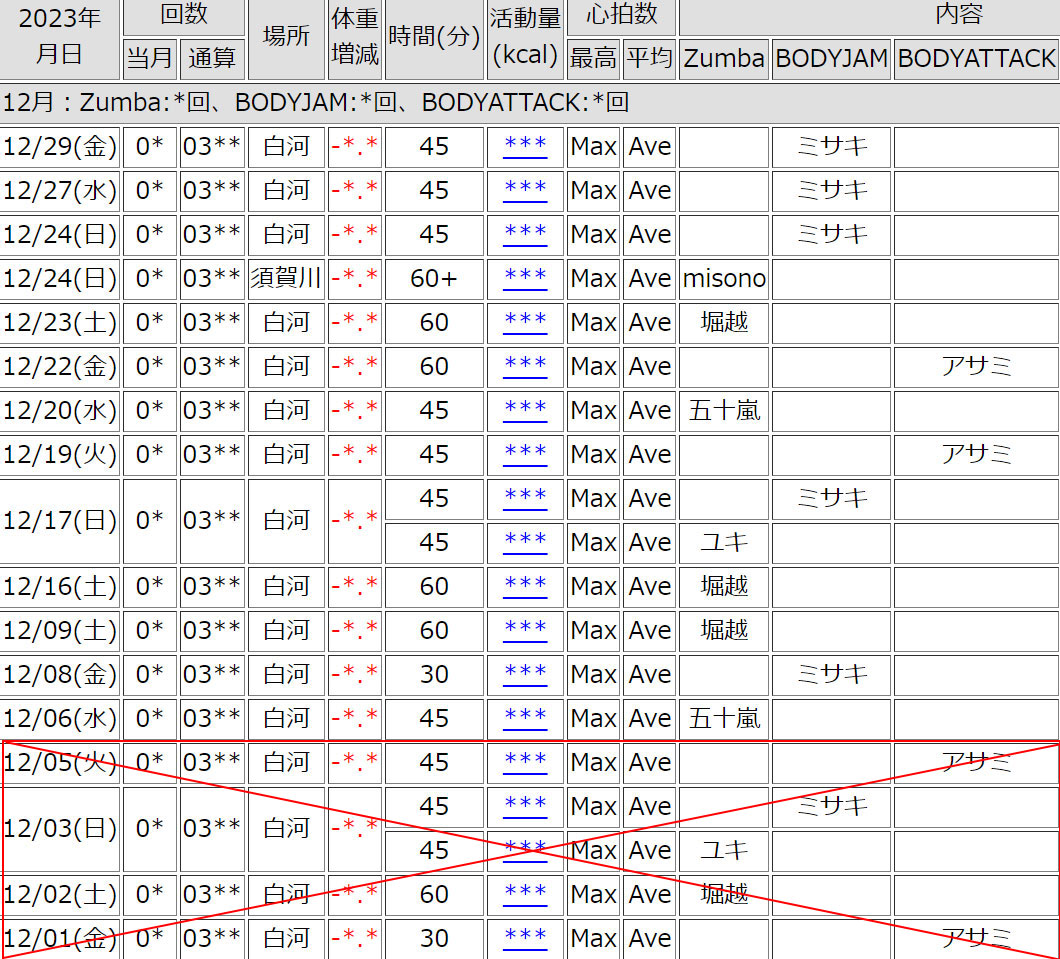Open the kcal link in the 12/08(金) row
This screenshot has height=959, width=1060.
click(x=525, y=674)
